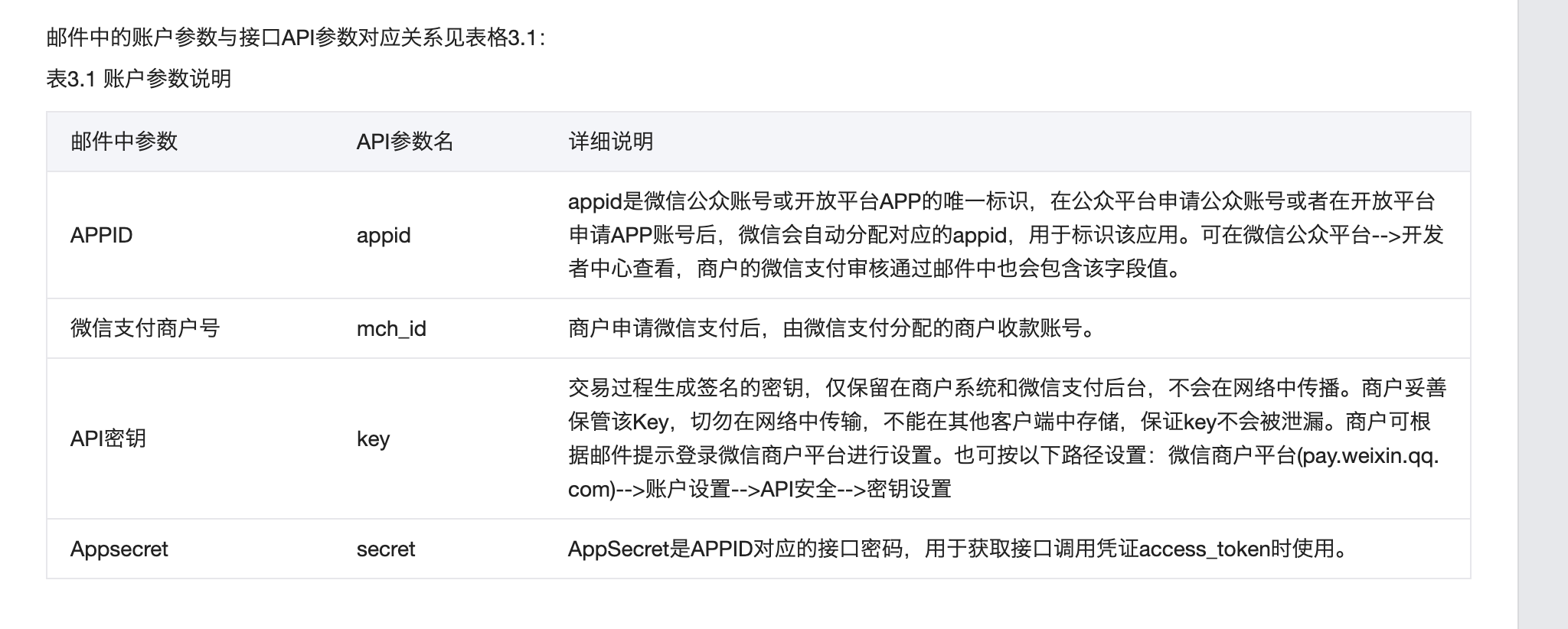Click the key parameter name cell

373,438
